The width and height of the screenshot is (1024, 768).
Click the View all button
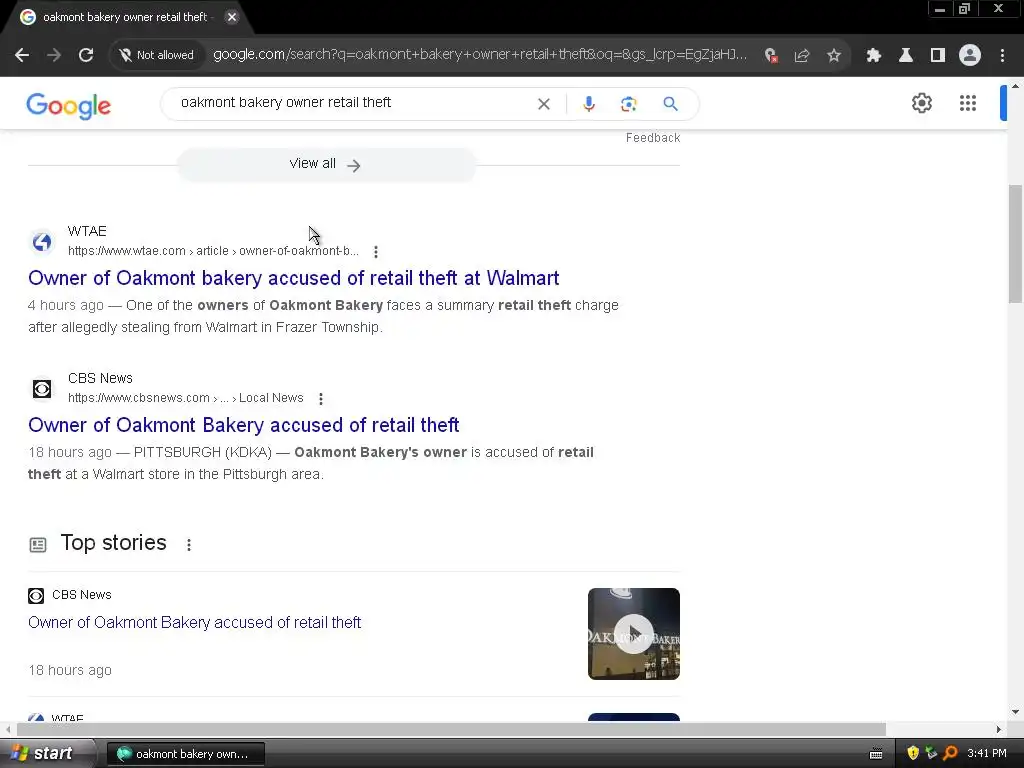coord(326,165)
